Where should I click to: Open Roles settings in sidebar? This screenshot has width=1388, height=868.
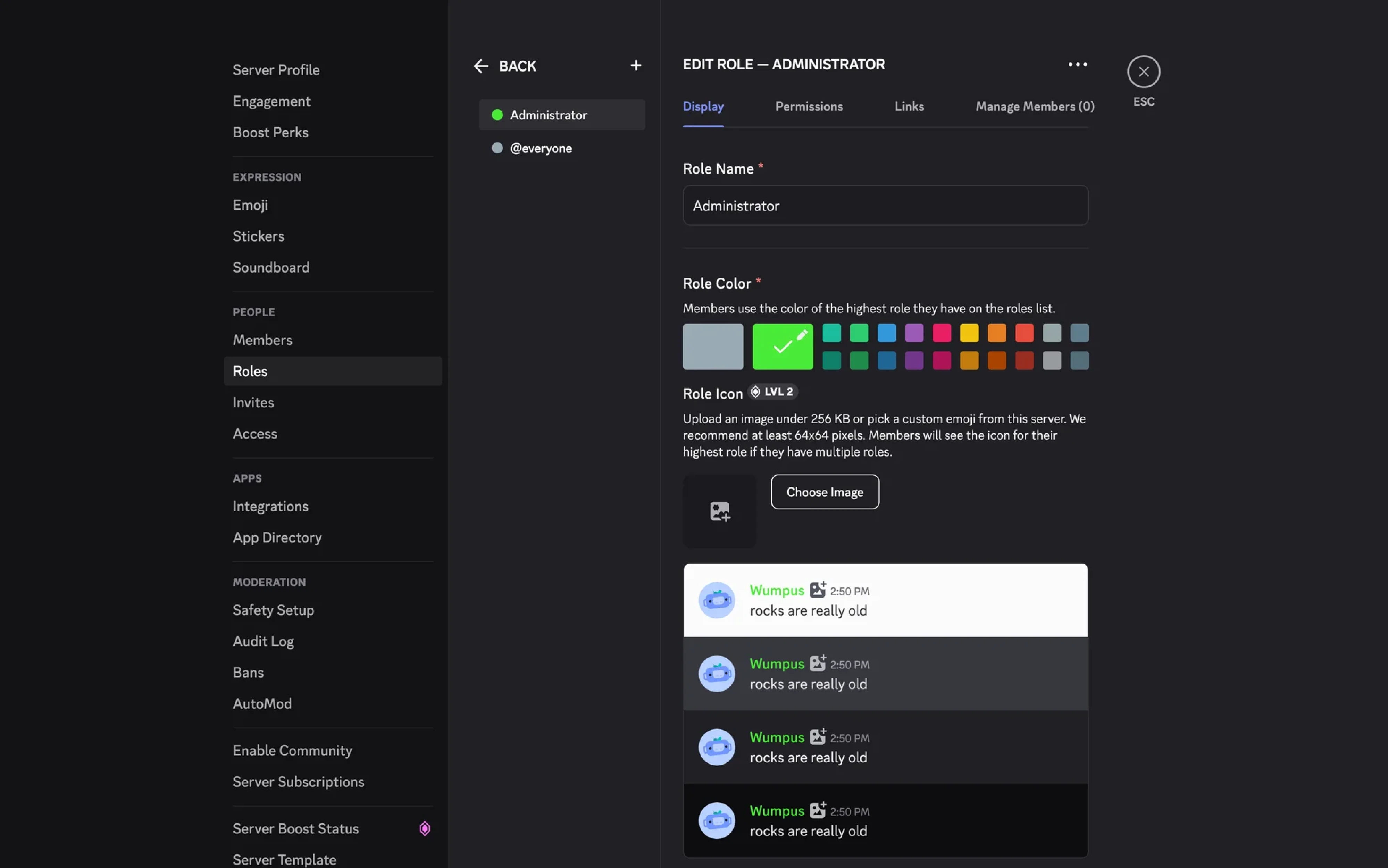pos(333,371)
